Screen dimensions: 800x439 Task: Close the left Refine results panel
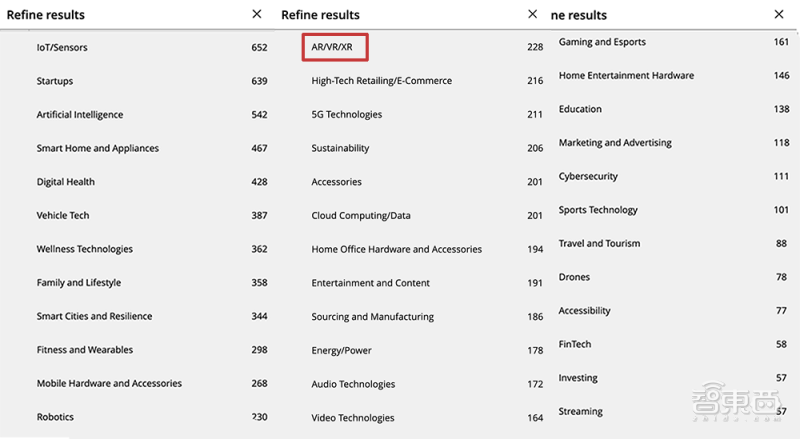[x=257, y=14]
